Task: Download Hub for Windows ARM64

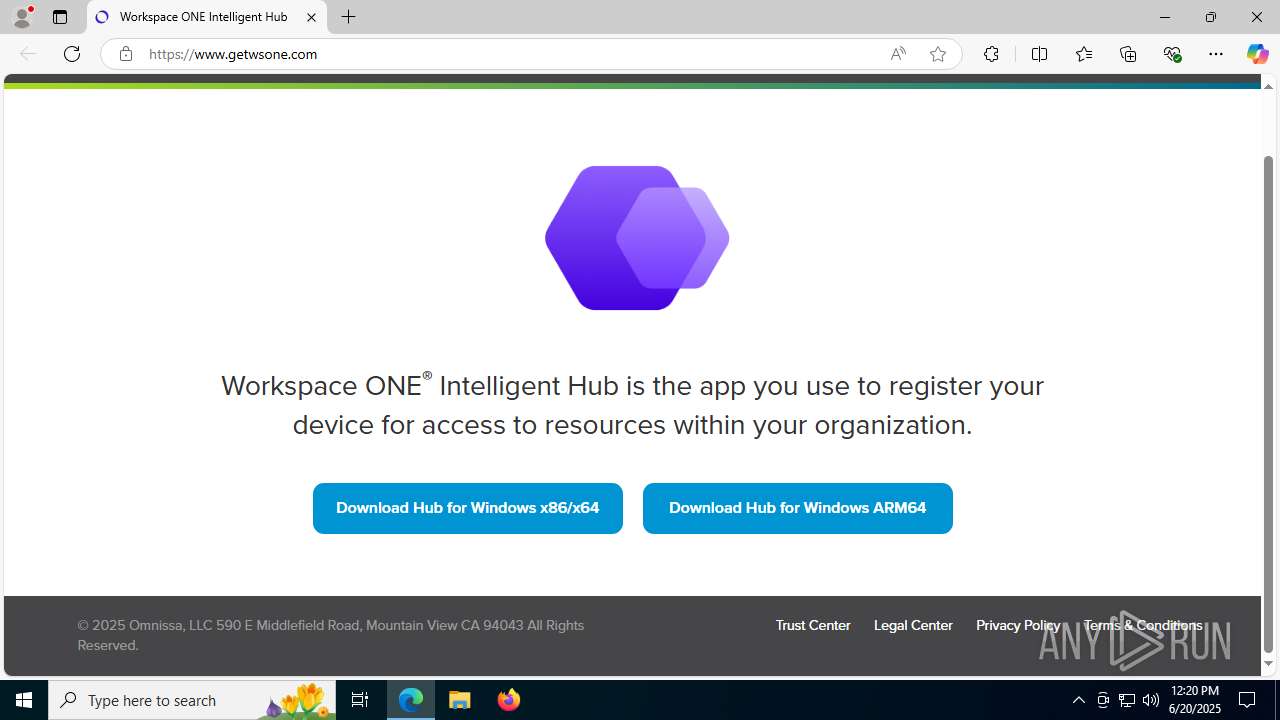Action: point(798,508)
